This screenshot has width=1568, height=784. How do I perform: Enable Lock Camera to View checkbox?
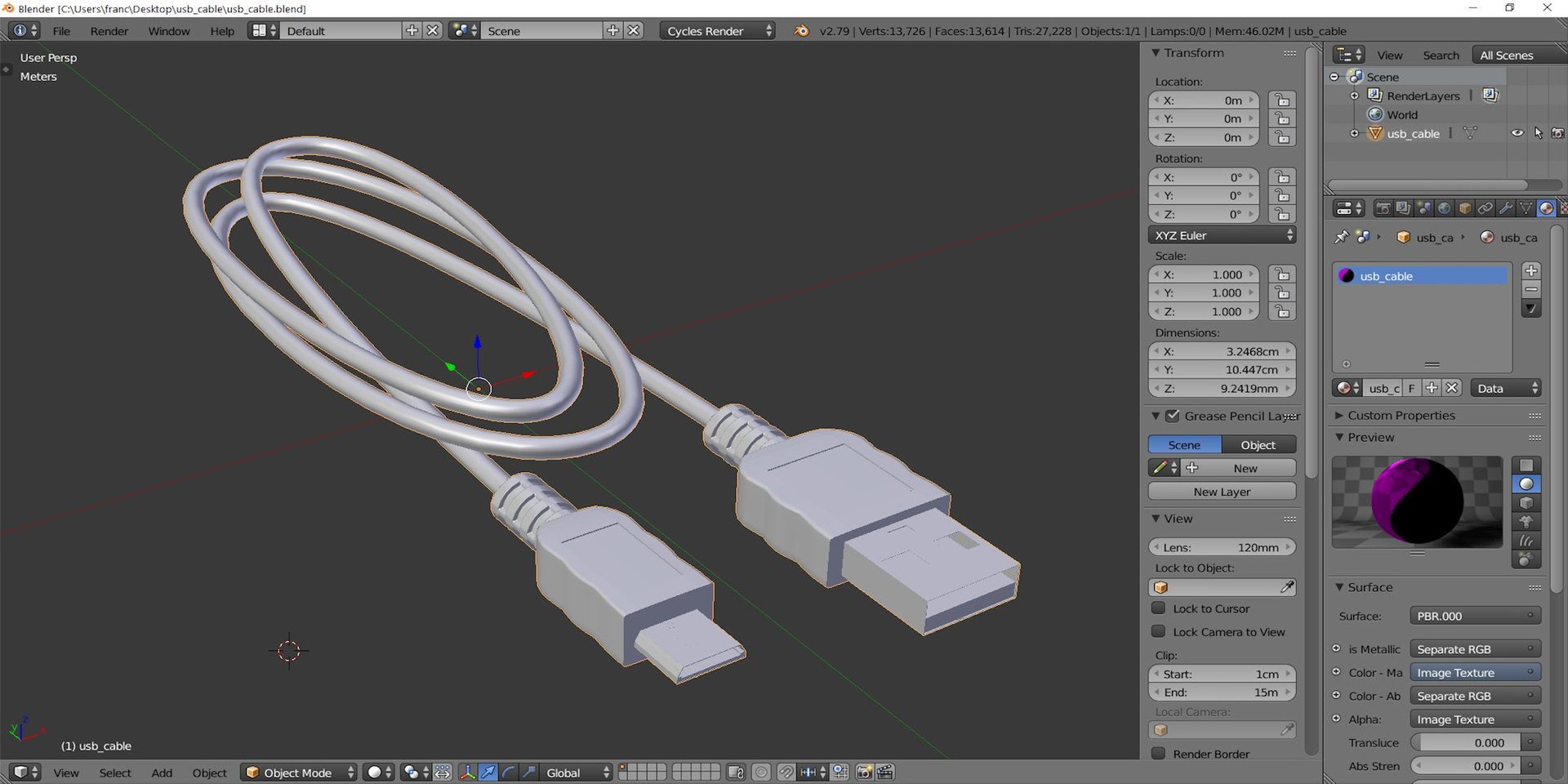(1158, 631)
